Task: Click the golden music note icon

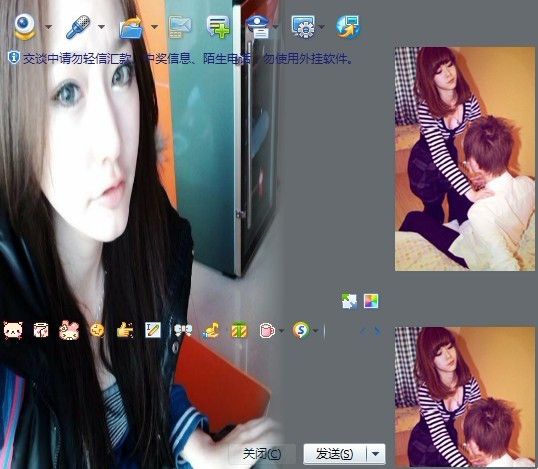Action: point(211,330)
